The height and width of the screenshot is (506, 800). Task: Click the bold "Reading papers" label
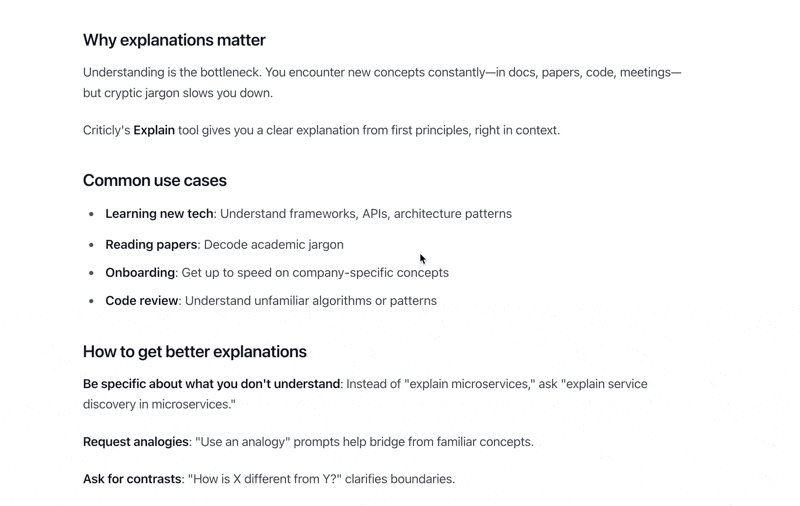pos(151,244)
